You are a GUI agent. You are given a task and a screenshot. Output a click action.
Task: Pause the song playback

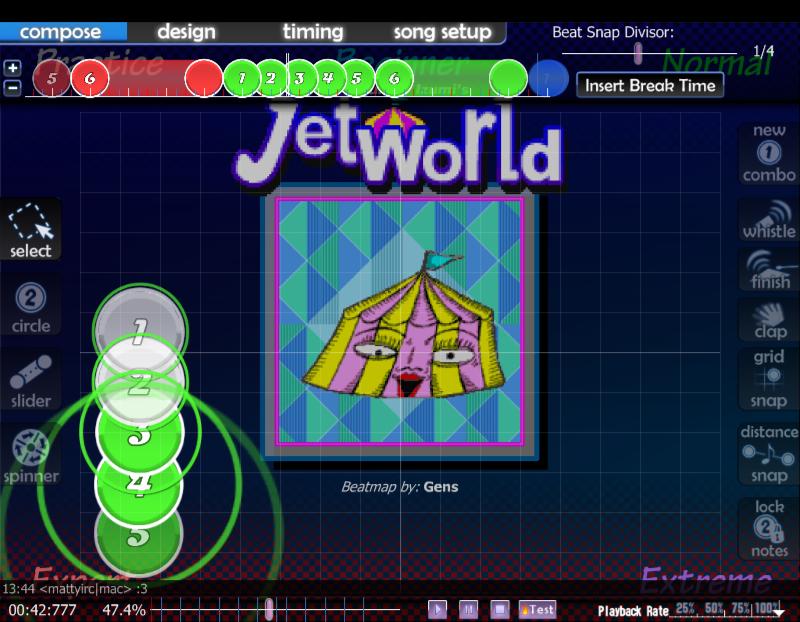(x=468, y=609)
